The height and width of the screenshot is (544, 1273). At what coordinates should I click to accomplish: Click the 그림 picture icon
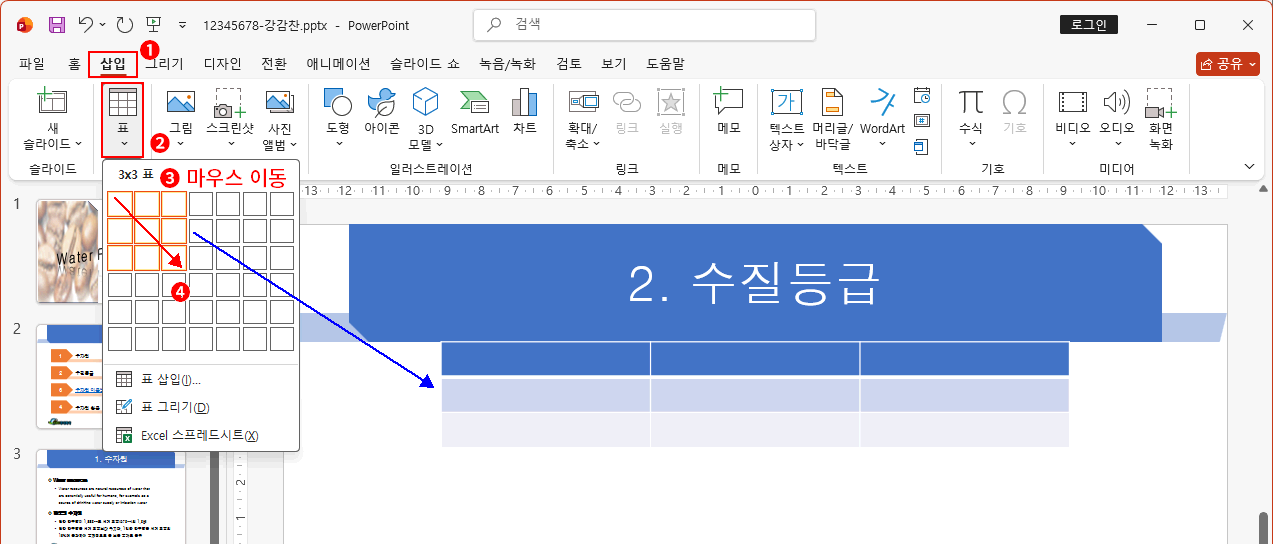tap(180, 101)
